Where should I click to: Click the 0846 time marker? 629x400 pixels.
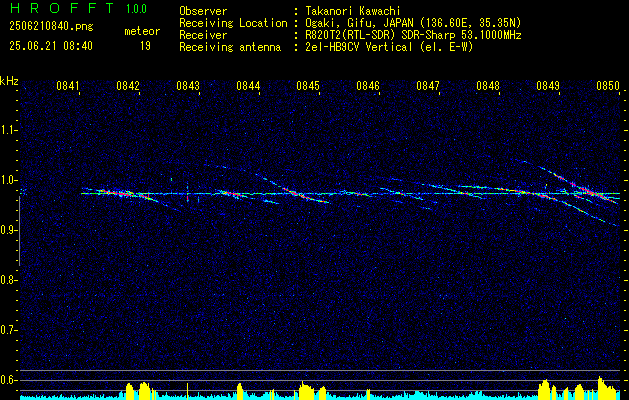coord(368,86)
